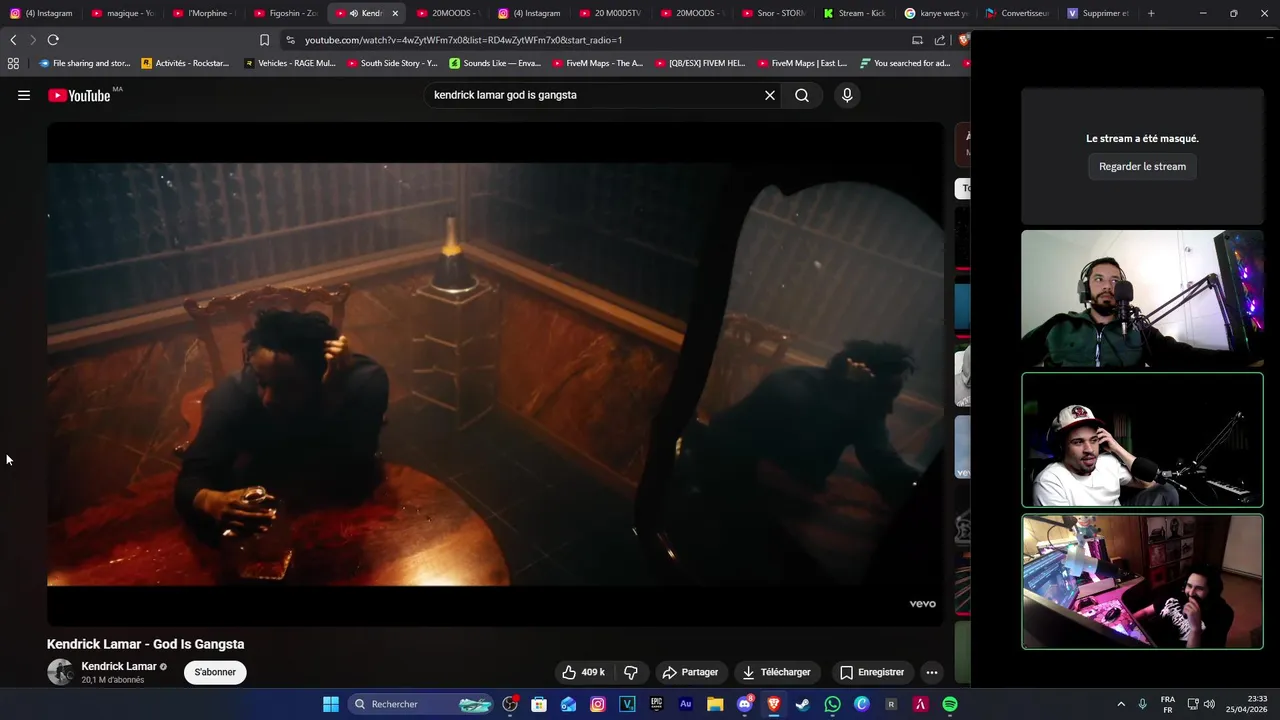Click the address bar URL
This screenshot has height=720, width=1280.
point(463,40)
